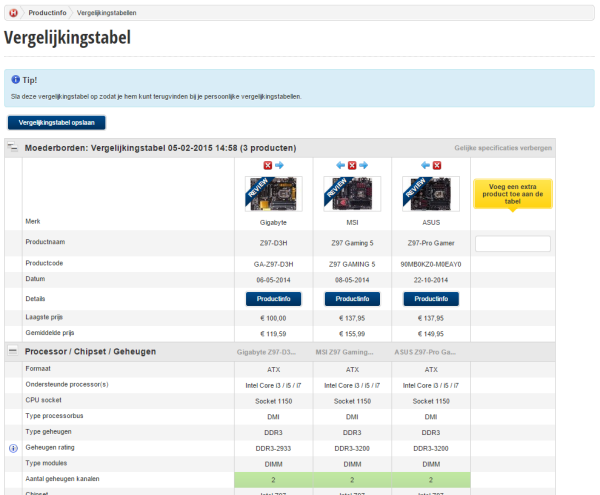The width and height of the screenshot is (600, 495).
Task: Click 'Gigabyte Z97-D3...' column header
Action: pos(266,352)
